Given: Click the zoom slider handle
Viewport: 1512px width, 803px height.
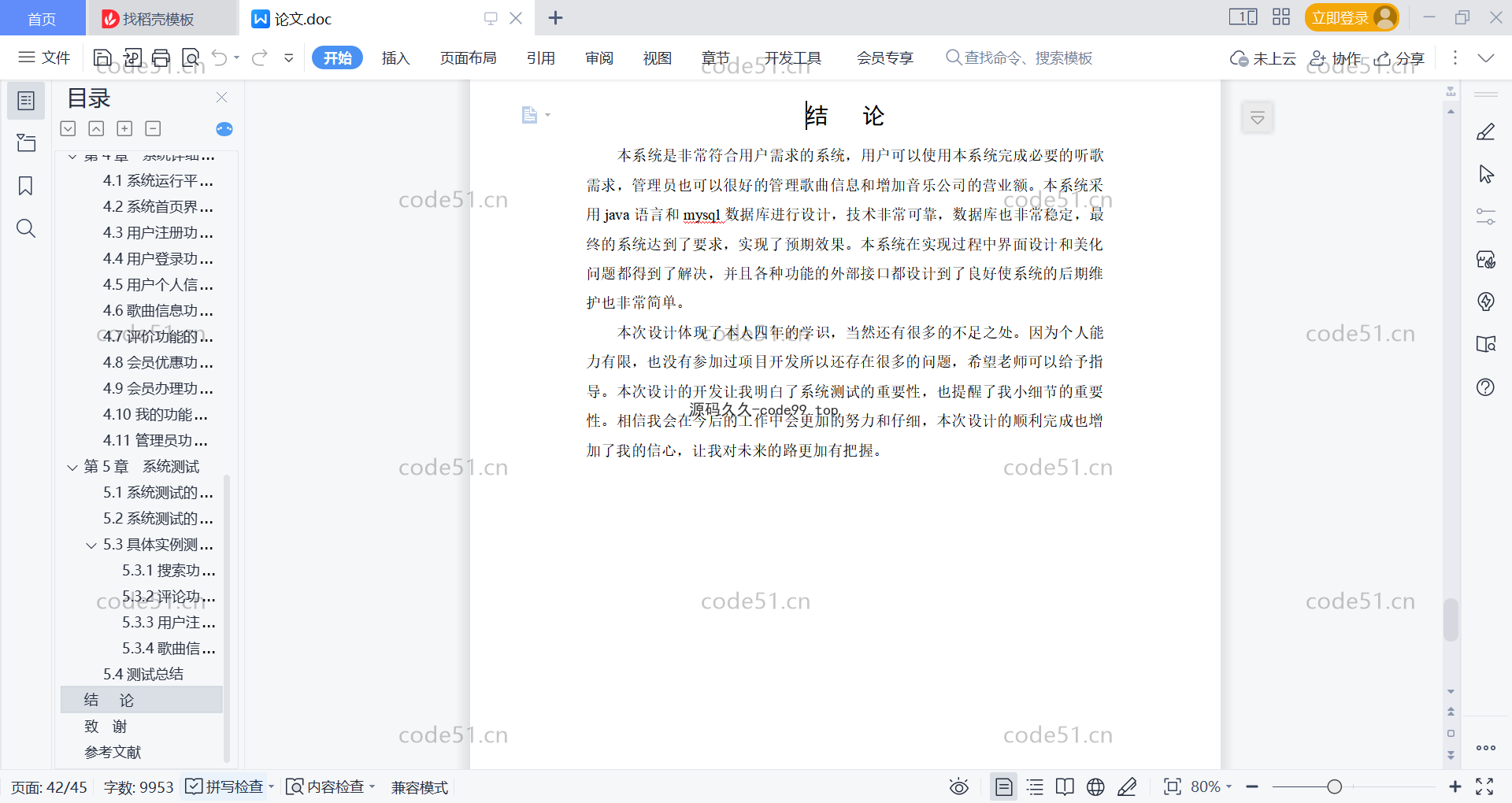Looking at the screenshot, I should coord(1334,786).
